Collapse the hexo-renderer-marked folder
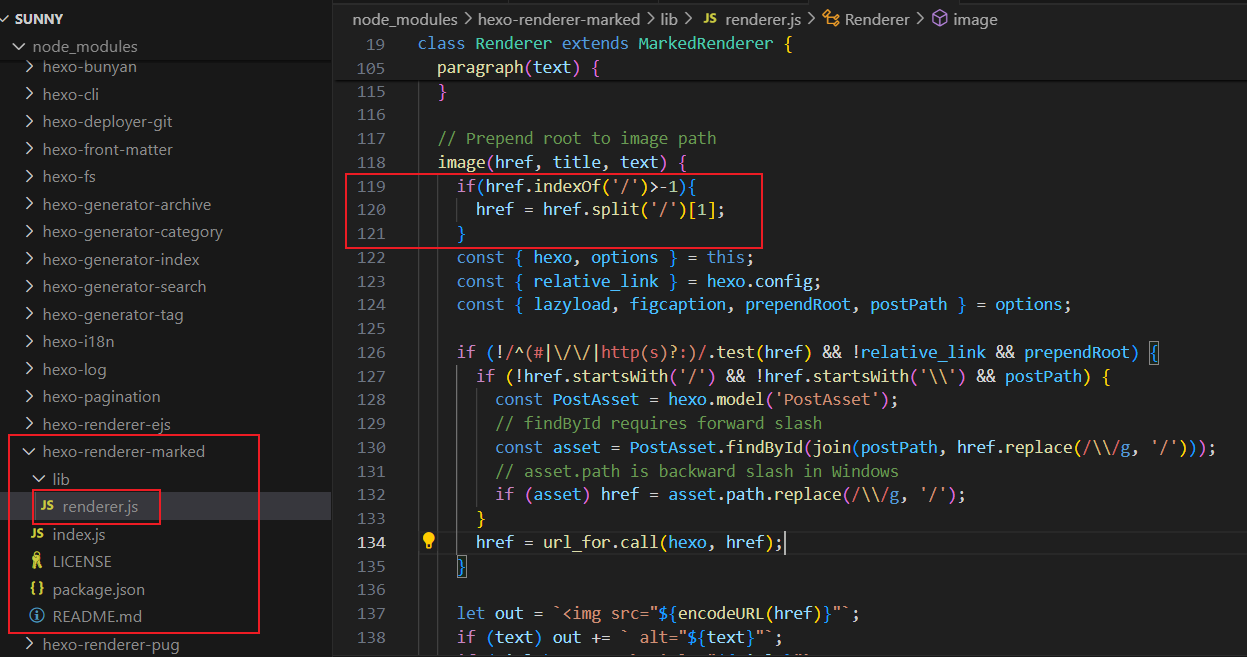 tap(29, 451)
